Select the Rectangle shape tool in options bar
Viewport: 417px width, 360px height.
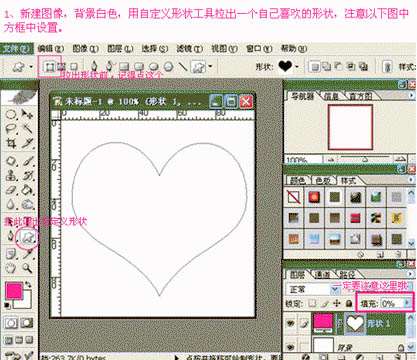(124, 67)
